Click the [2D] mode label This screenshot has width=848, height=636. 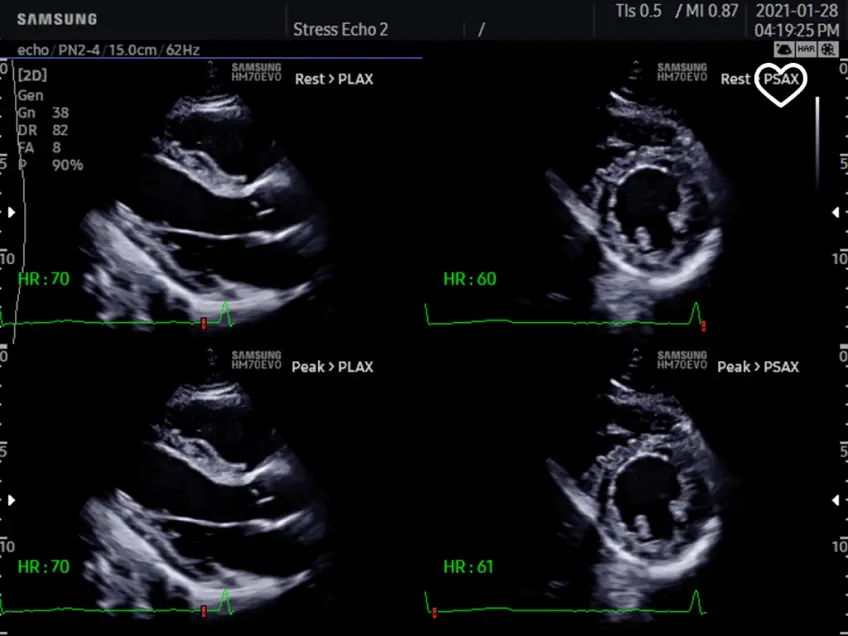point(32,75)
